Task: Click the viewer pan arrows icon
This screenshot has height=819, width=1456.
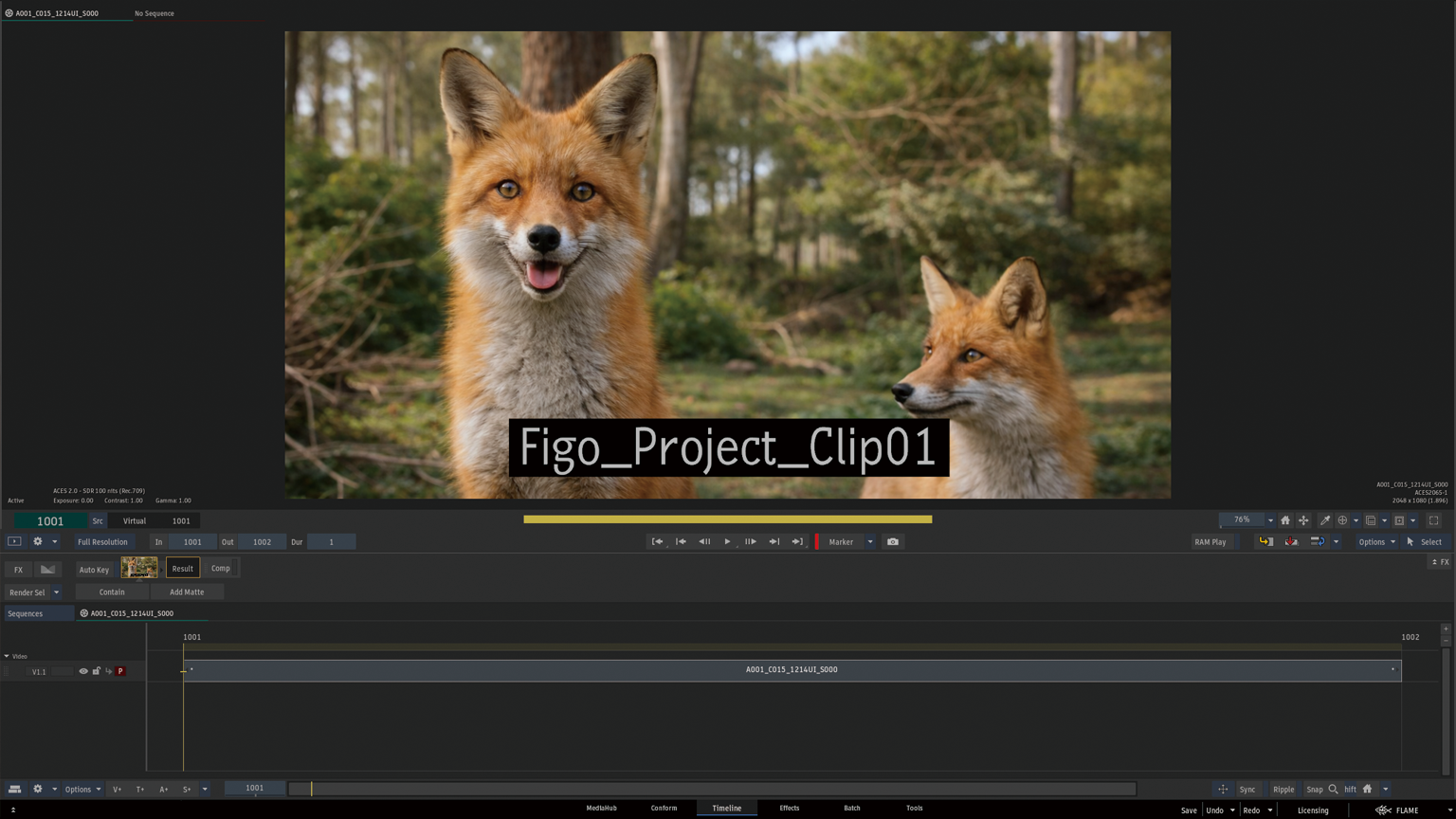Action: (x=1303, y=520)
